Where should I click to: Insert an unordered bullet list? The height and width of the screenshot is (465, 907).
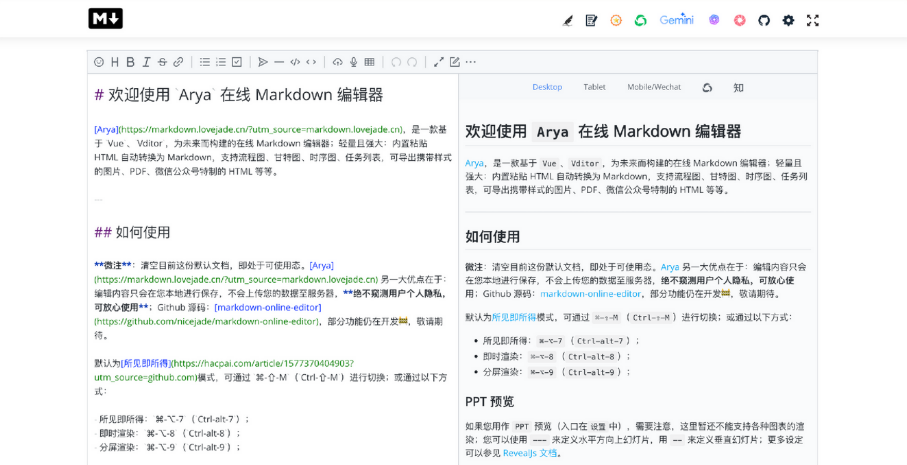click(205, 62)
